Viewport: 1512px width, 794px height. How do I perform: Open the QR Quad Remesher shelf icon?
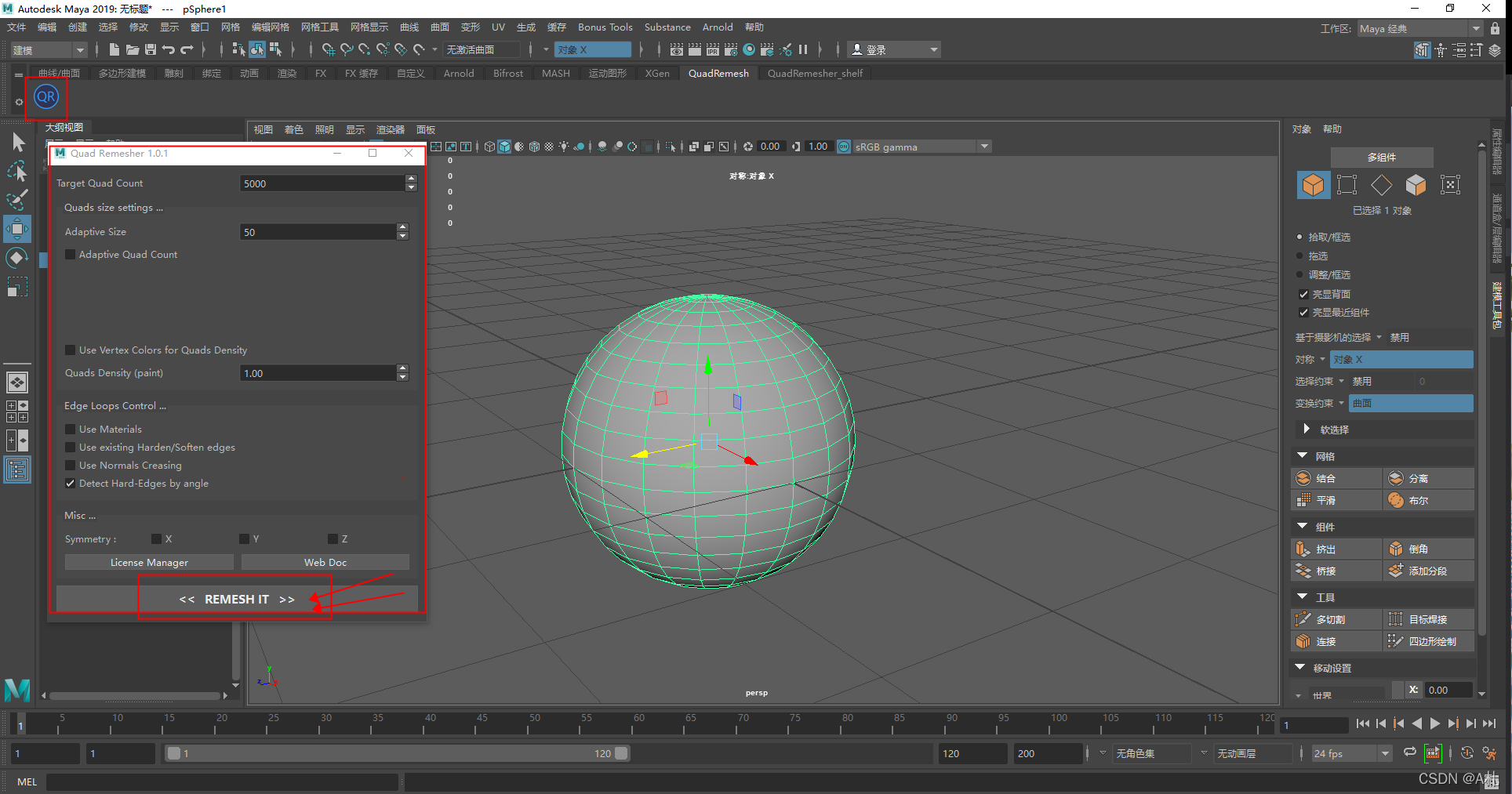46,97
